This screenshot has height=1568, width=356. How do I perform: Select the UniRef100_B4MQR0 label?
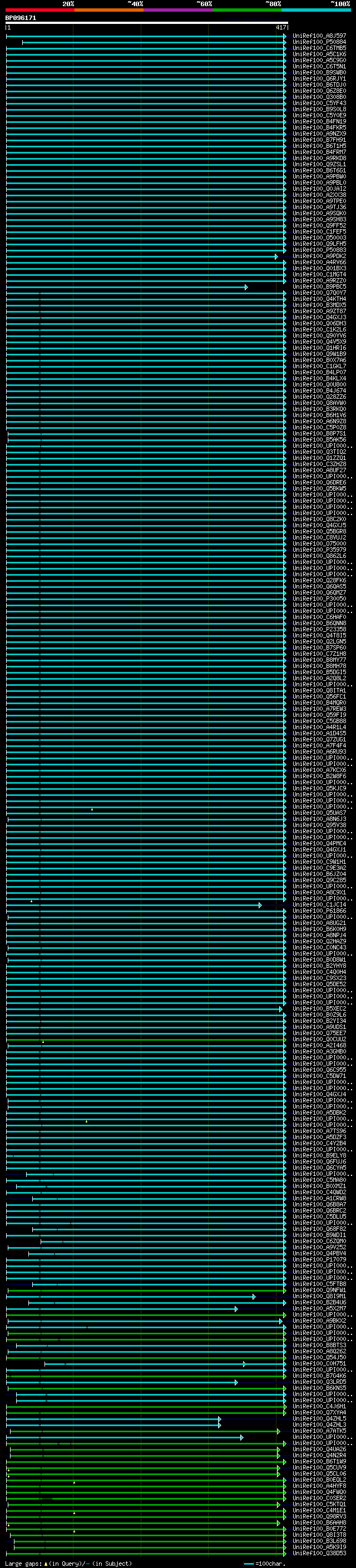click(x=319, y=703)
